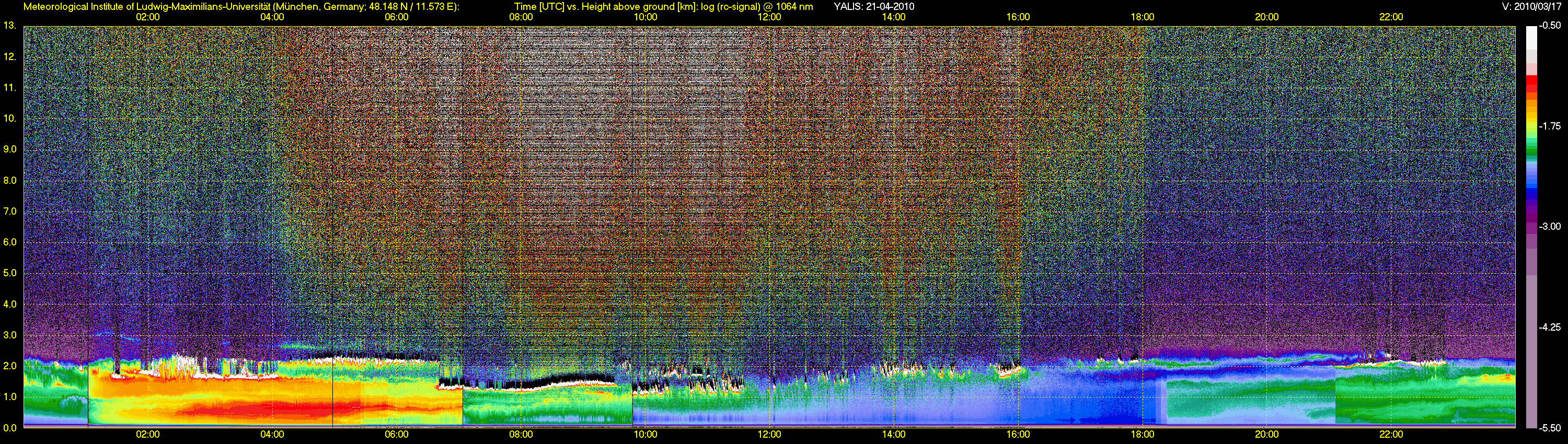Select 18:00 on the lower time axis
This screenshot has width=1568, height=444.
[1143, 434]
